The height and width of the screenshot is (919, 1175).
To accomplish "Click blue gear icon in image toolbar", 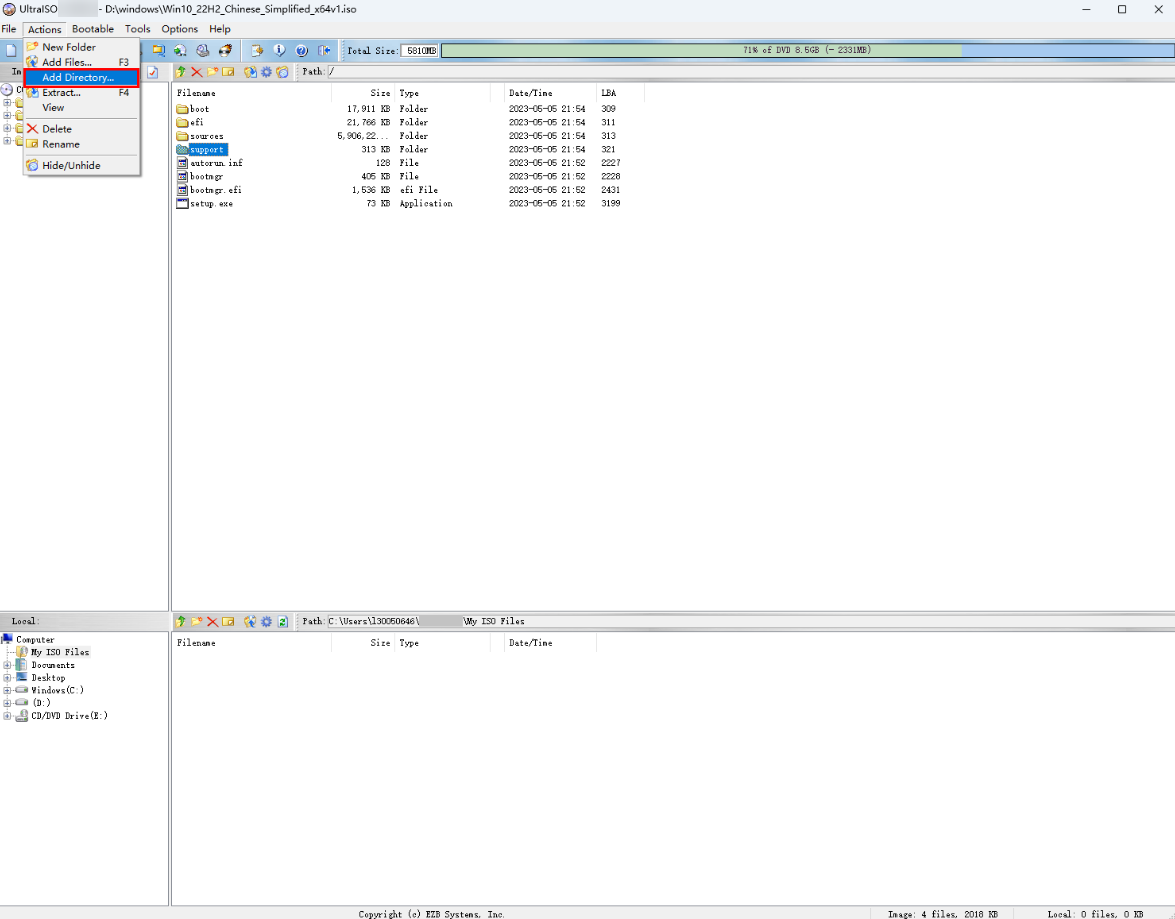I will [266, 72].
